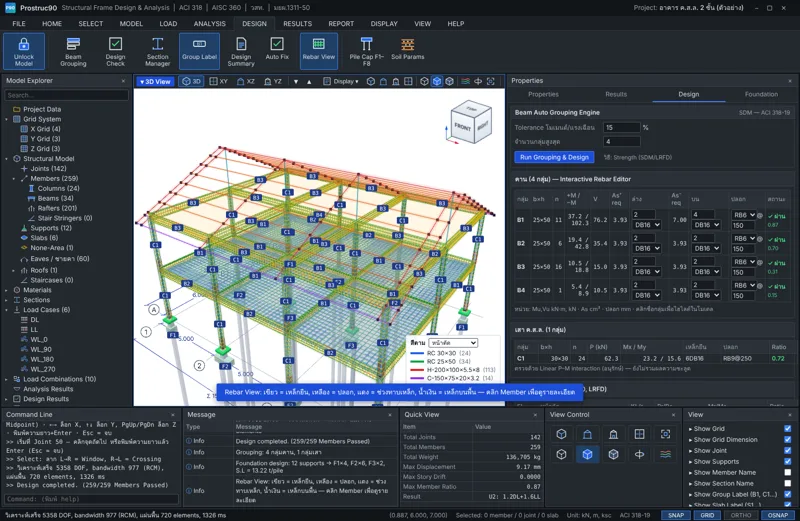
Task: Click blue RC 30×30 legend swatch
Action: click(x=417, y=353)
